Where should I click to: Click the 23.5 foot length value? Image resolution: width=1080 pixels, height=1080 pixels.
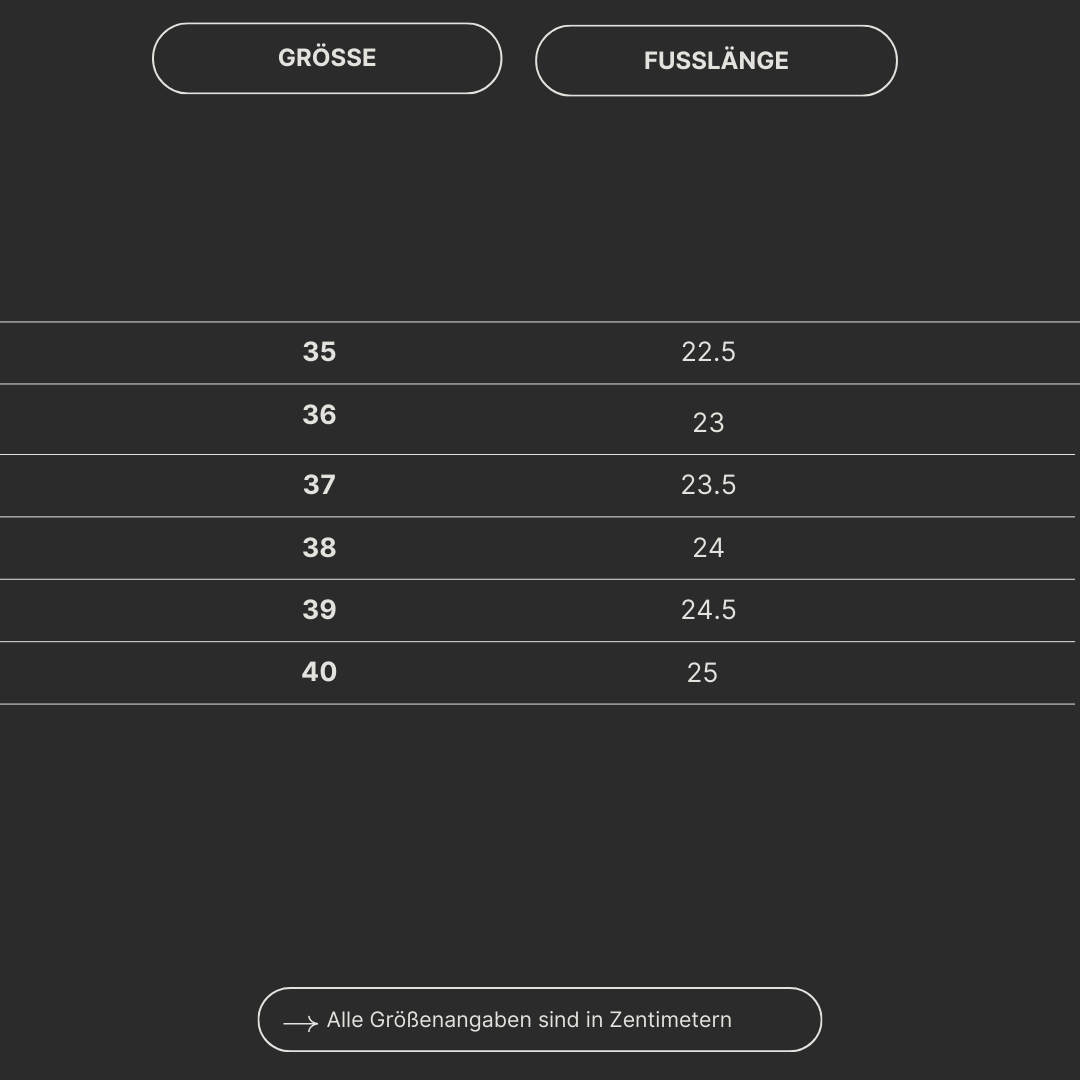coord(708,485)
